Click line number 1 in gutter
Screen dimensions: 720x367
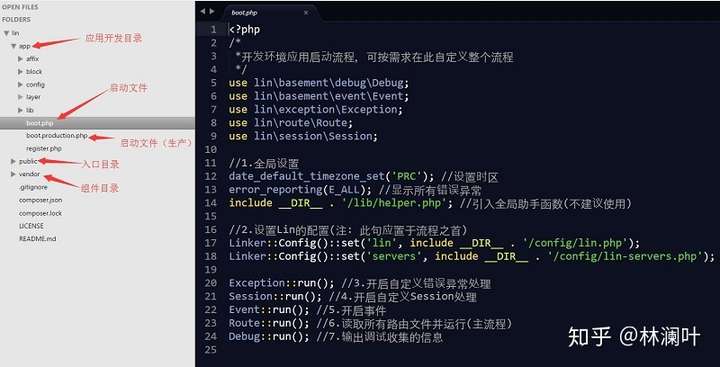click(213, 30)
